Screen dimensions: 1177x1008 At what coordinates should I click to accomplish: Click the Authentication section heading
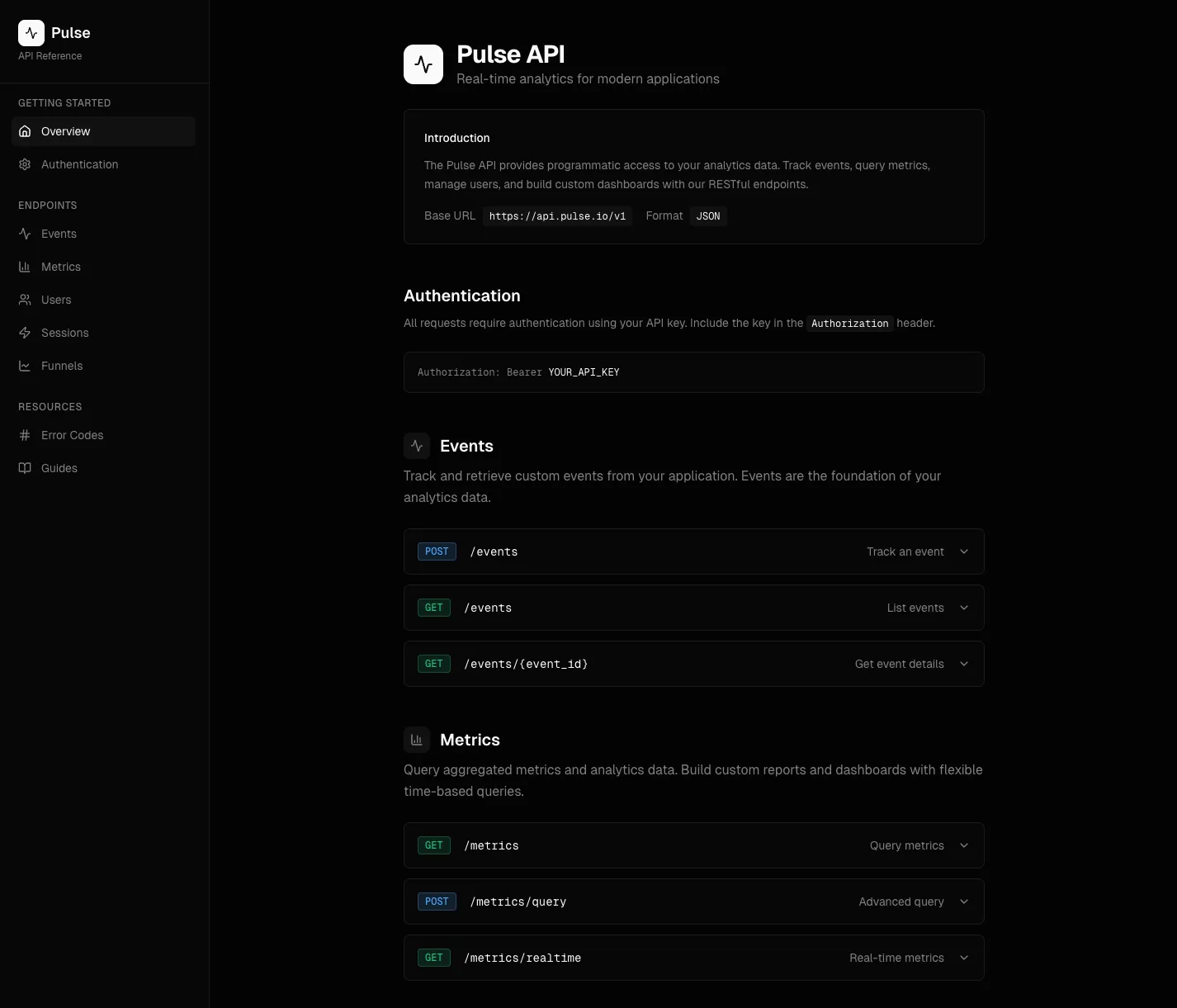(x=462, y=296)
